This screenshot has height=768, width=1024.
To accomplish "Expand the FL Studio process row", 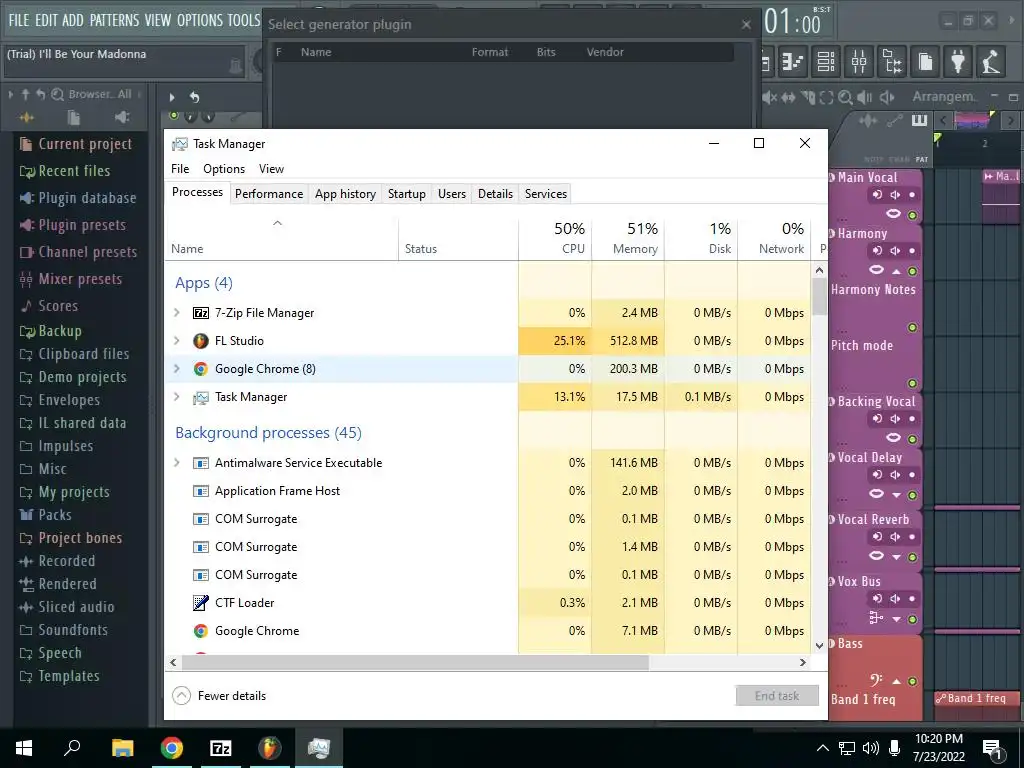I will pos(177,341).
